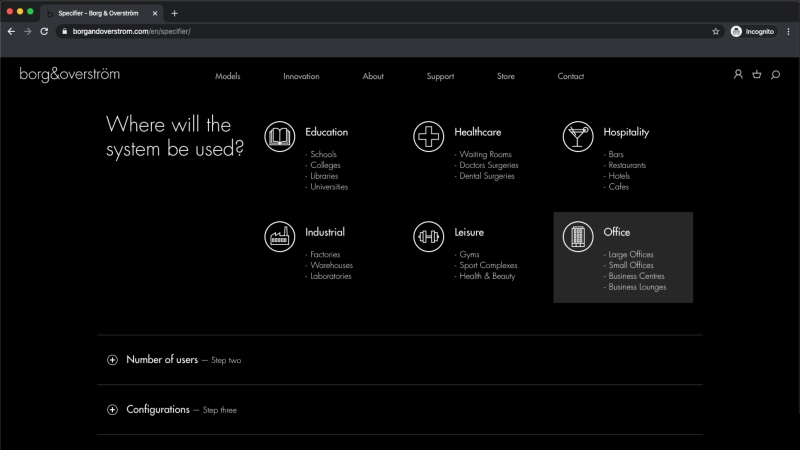The image size is (800, 450).
Task: Click the Bars text
Action: coord(616,154)
